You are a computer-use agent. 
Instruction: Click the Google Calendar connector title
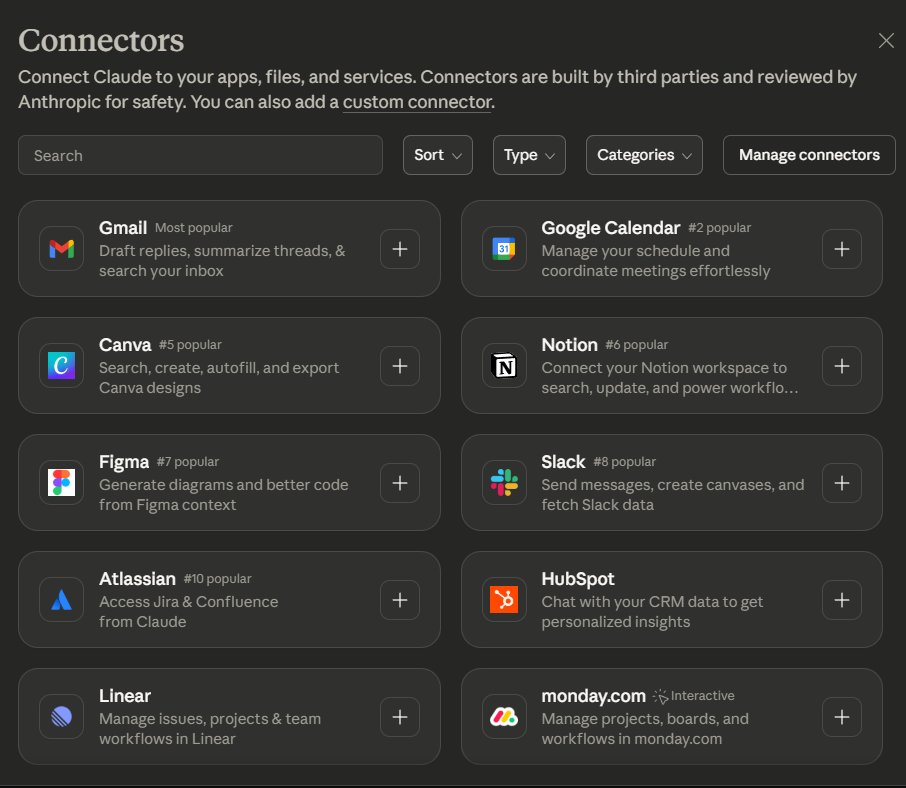(610, 228)
